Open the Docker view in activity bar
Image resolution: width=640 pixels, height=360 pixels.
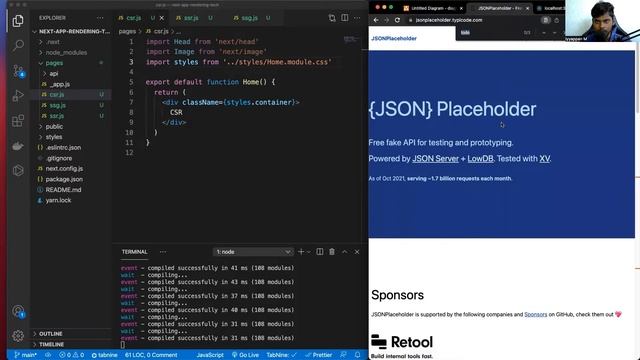tap(18, 146)
